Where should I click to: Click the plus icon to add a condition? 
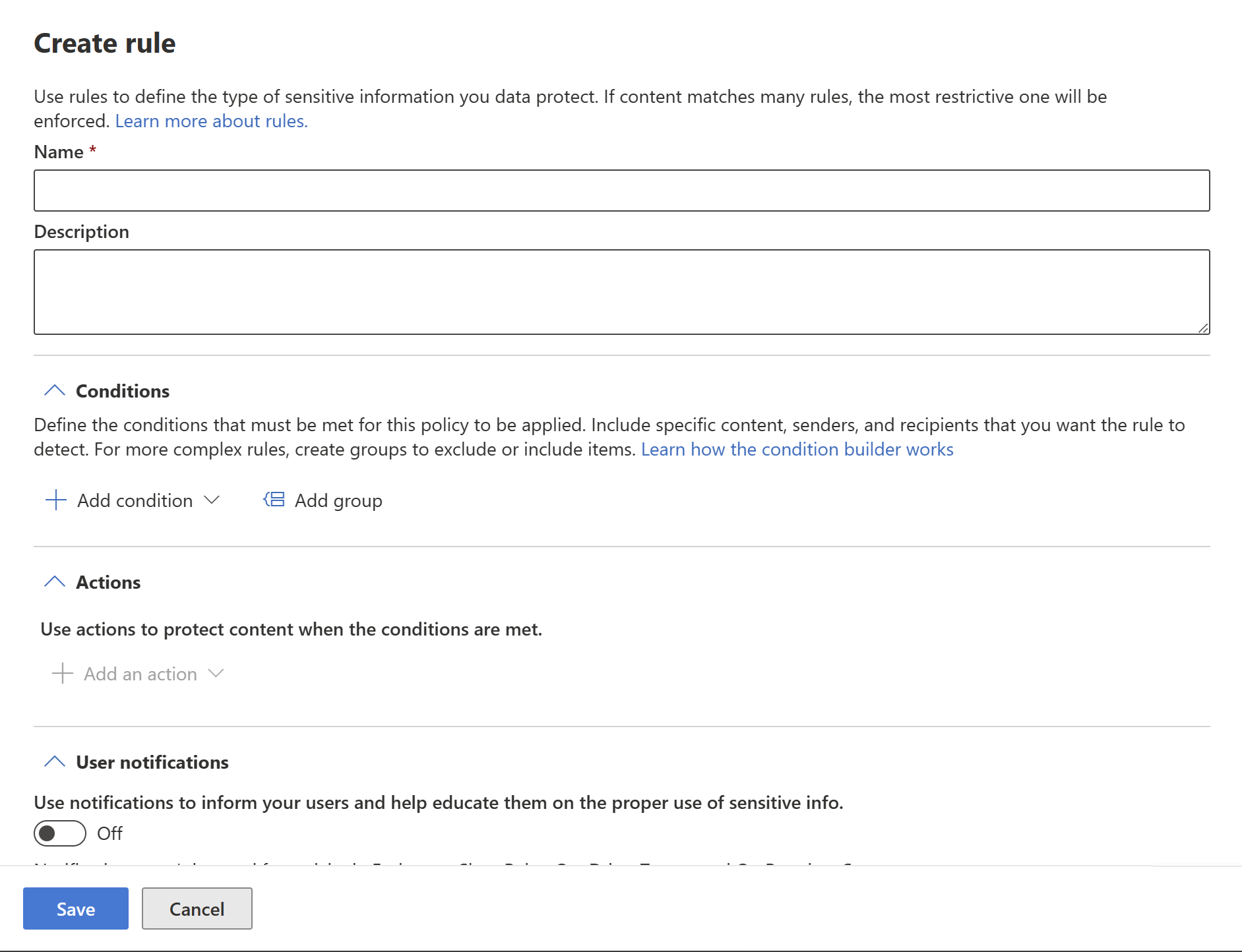point(55,500)
